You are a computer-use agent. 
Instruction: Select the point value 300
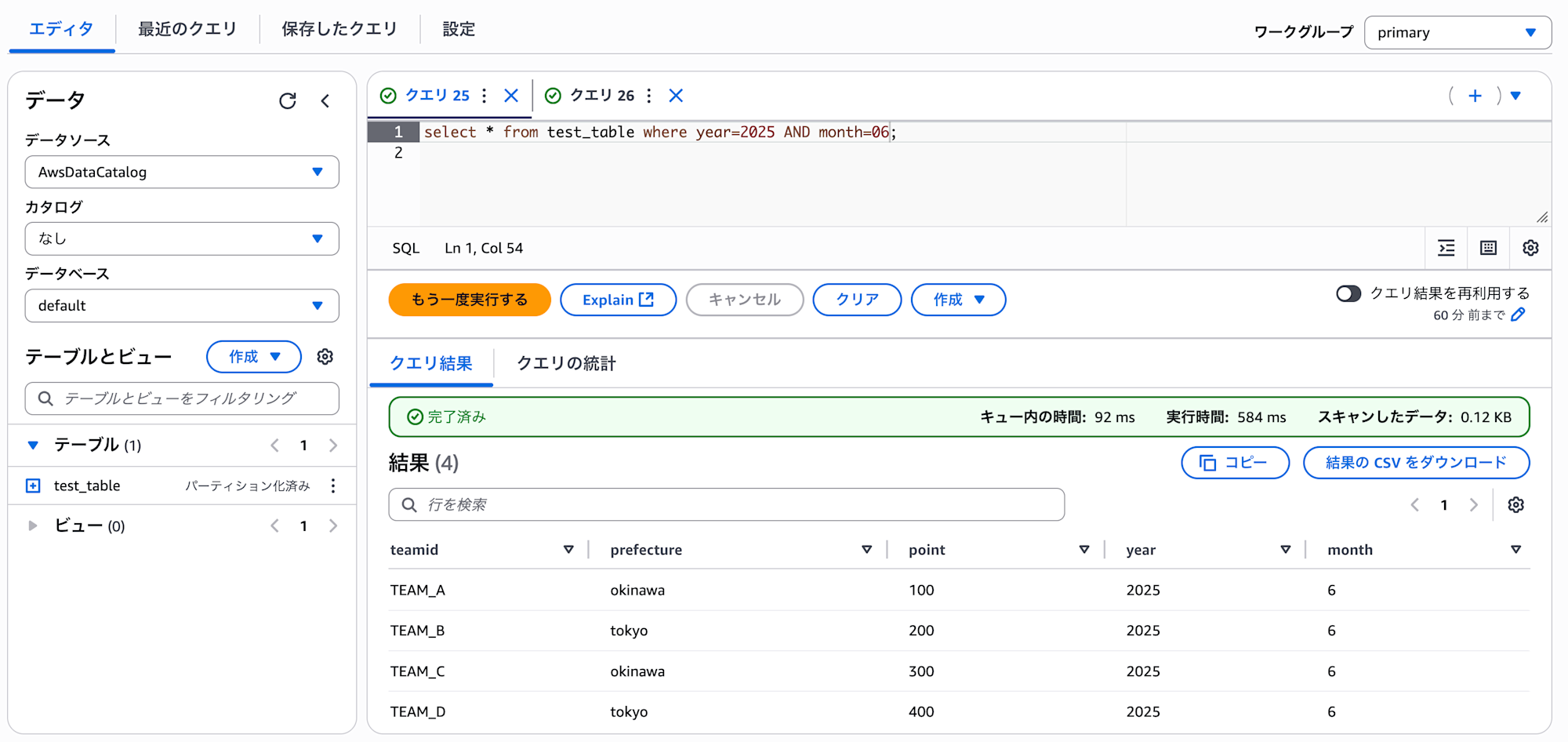[x=921, y=671]
